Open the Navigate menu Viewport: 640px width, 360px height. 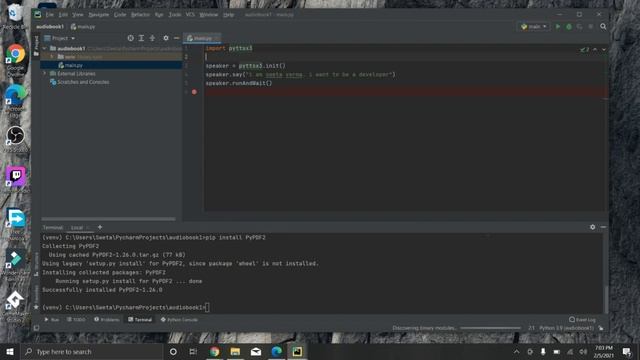(x=99, y=15)
